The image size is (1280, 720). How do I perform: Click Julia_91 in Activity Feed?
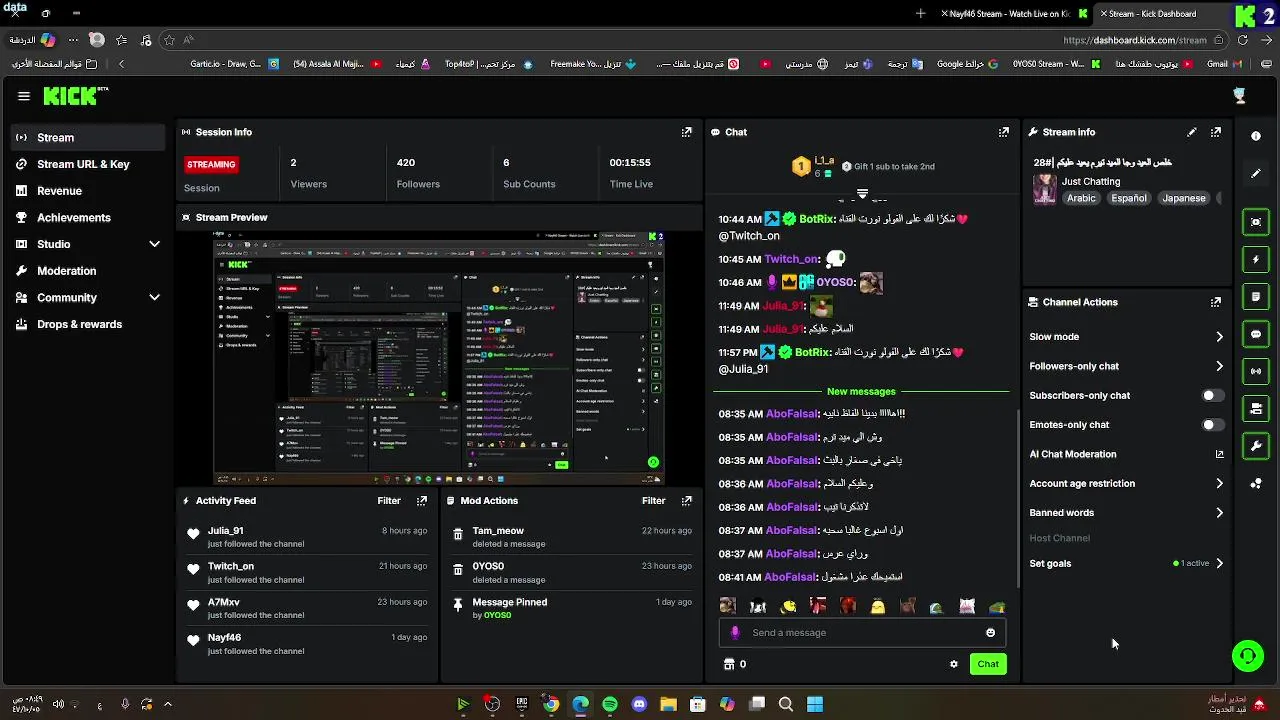[x=225, y=531]
